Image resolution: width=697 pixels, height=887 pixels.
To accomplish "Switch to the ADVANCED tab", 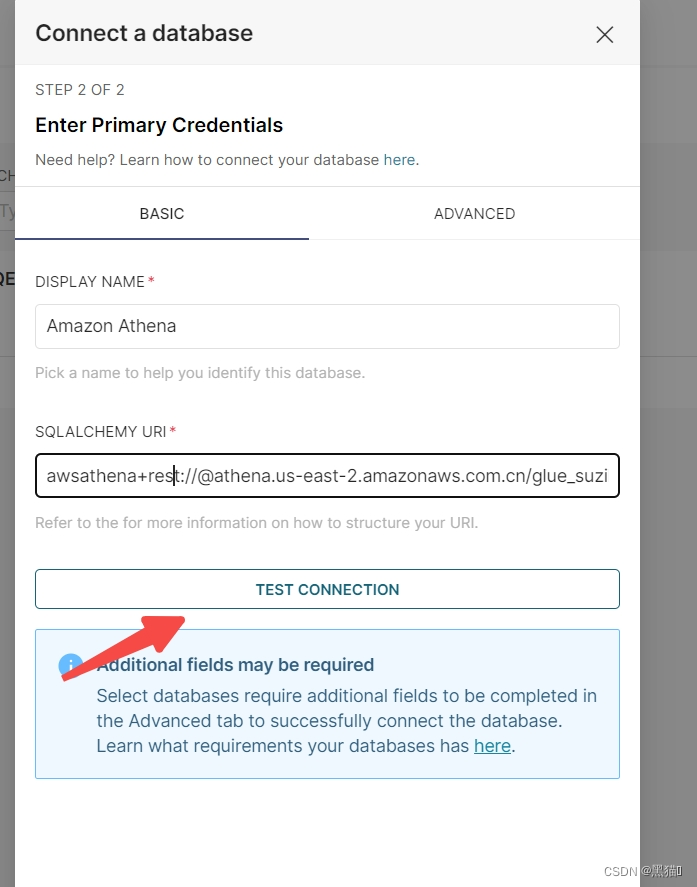I will click(x=474, y=214).
